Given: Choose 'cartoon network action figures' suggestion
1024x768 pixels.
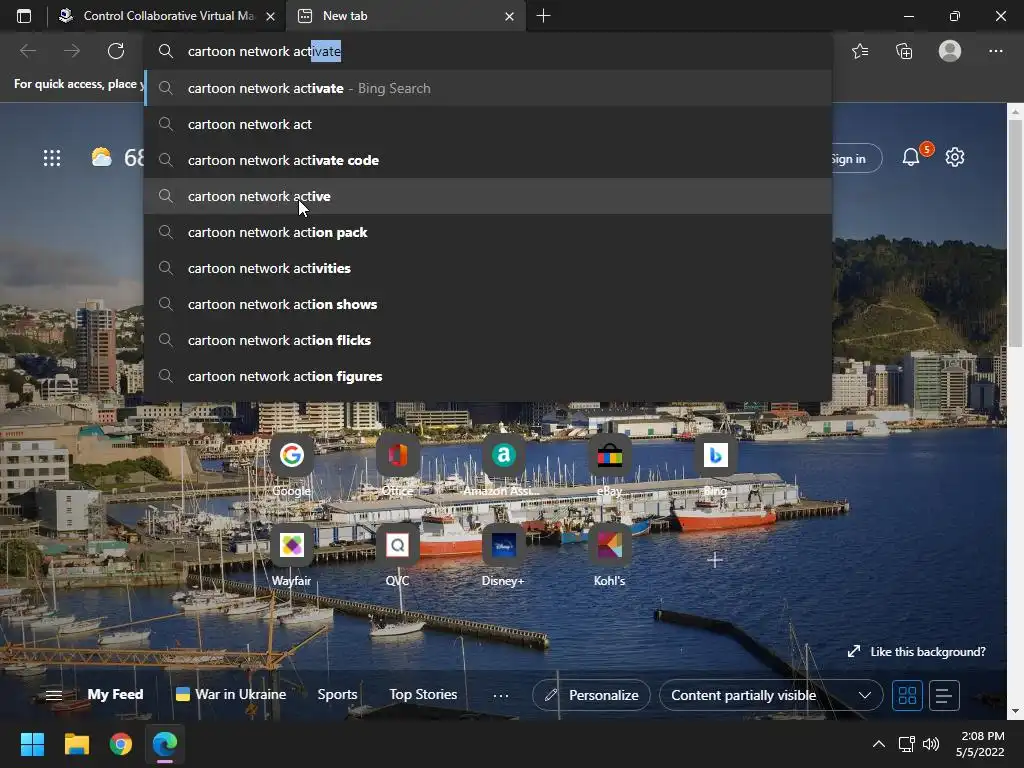Looking at the screenshot, I should tap(488, 376).
